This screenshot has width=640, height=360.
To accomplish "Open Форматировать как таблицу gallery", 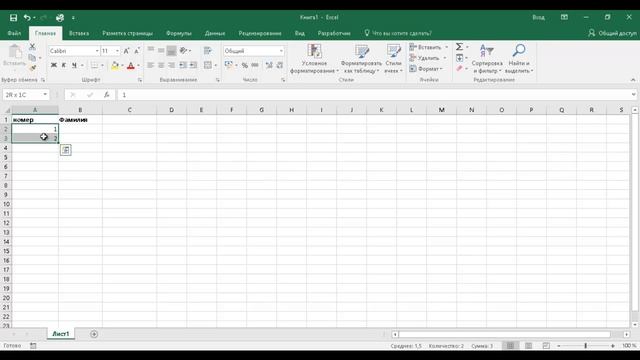I will pos(361,59).
